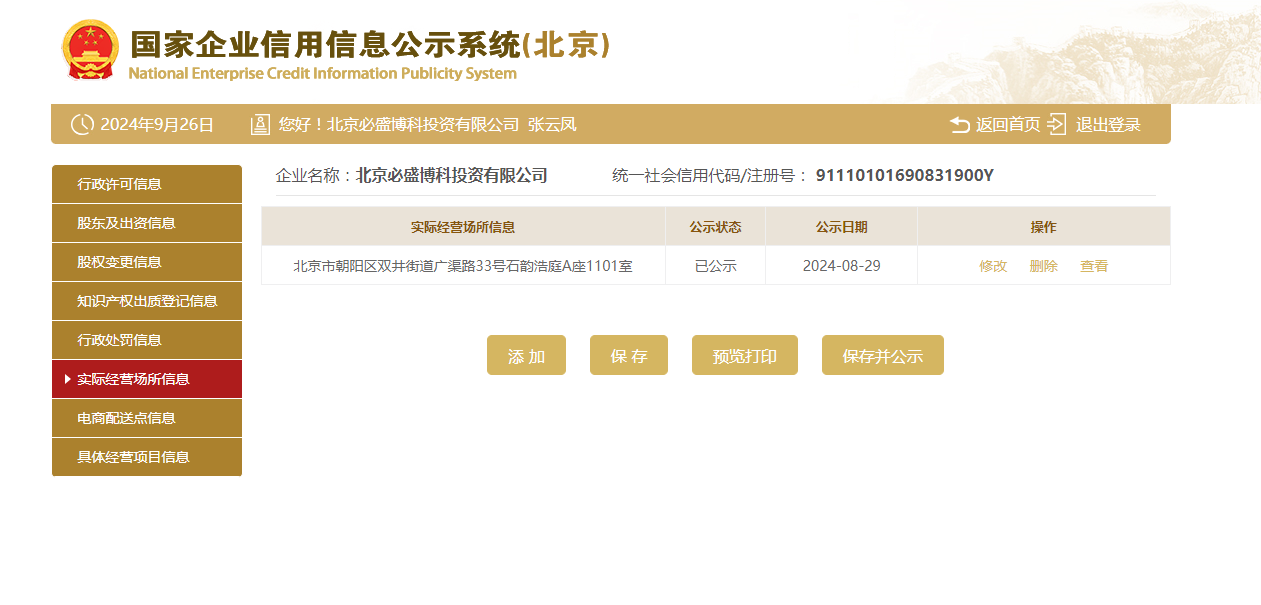Click the 添加 button
1261x605 pixels.
pyautogui.click(x=526, y=355)
